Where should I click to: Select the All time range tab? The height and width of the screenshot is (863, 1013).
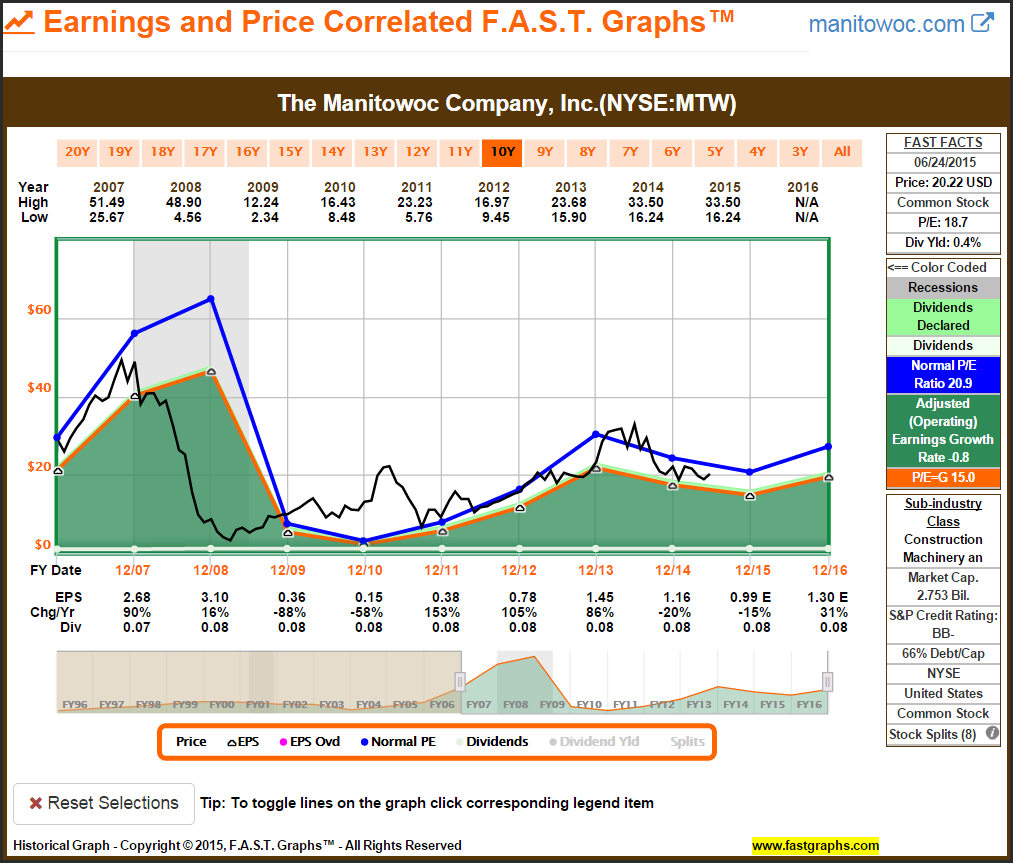842,152
